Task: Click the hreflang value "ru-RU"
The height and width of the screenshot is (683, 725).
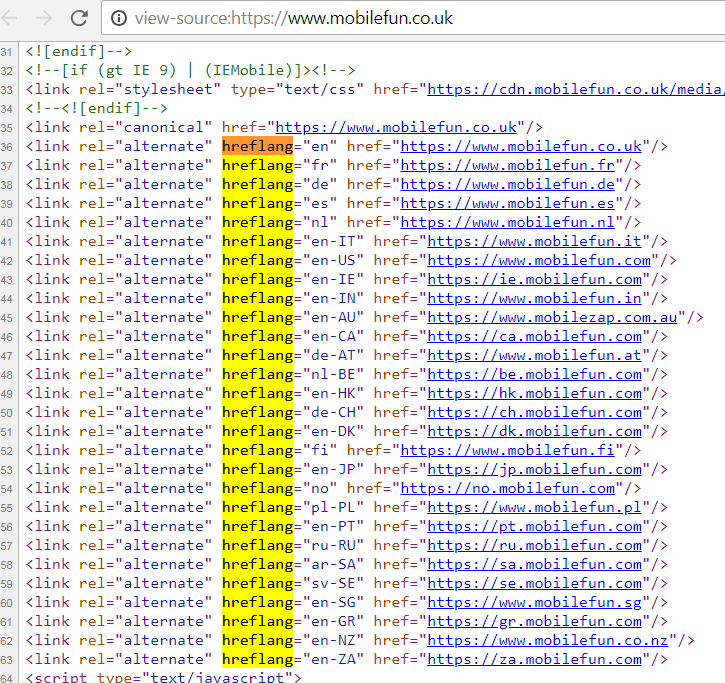Action: 333,545
